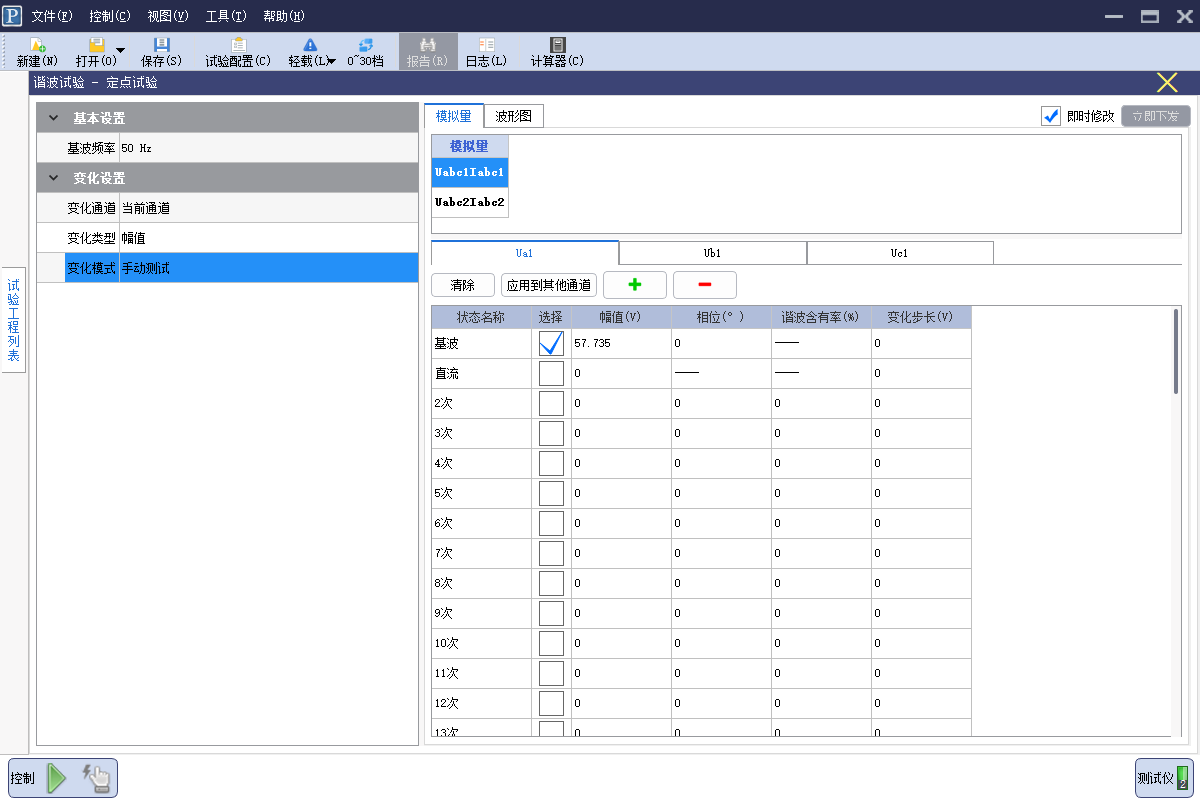Open the 工具 menu
The image size is (1200, 800).
point(225,16)
